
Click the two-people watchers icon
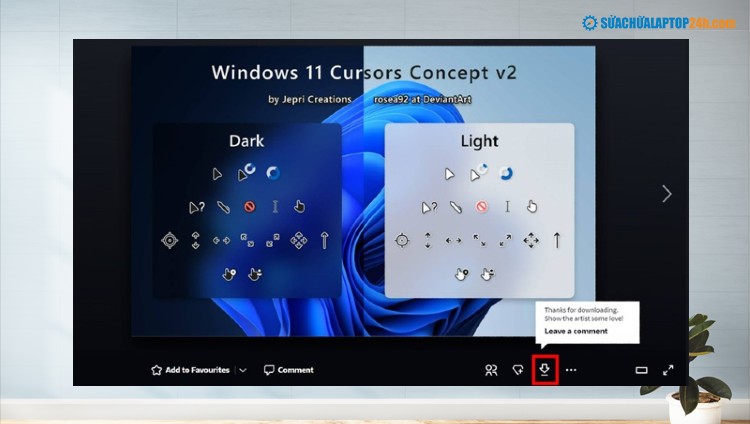[x=491, y=370]
